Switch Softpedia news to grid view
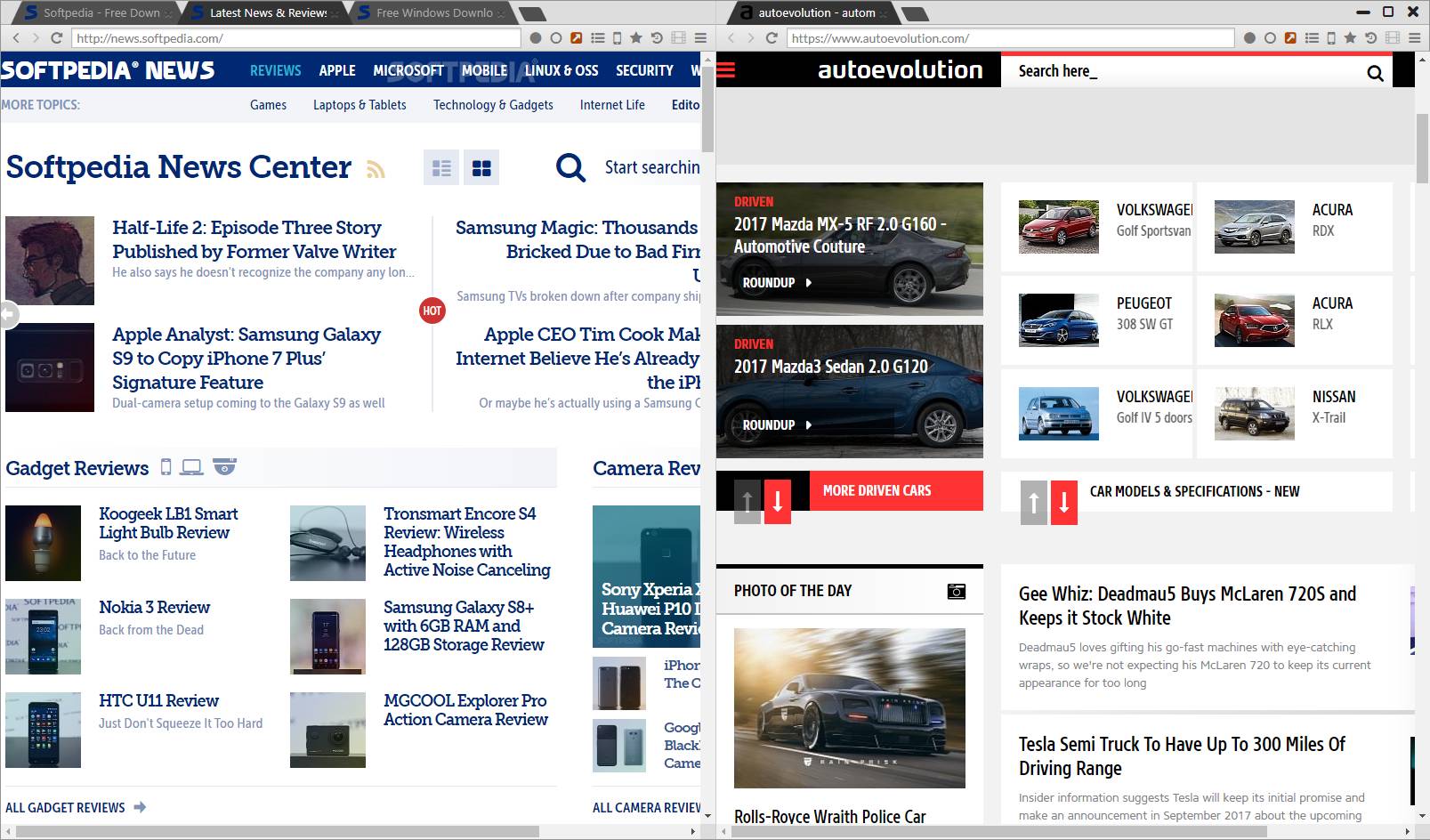Screen dimensions: 1430x840 point(481,167)
